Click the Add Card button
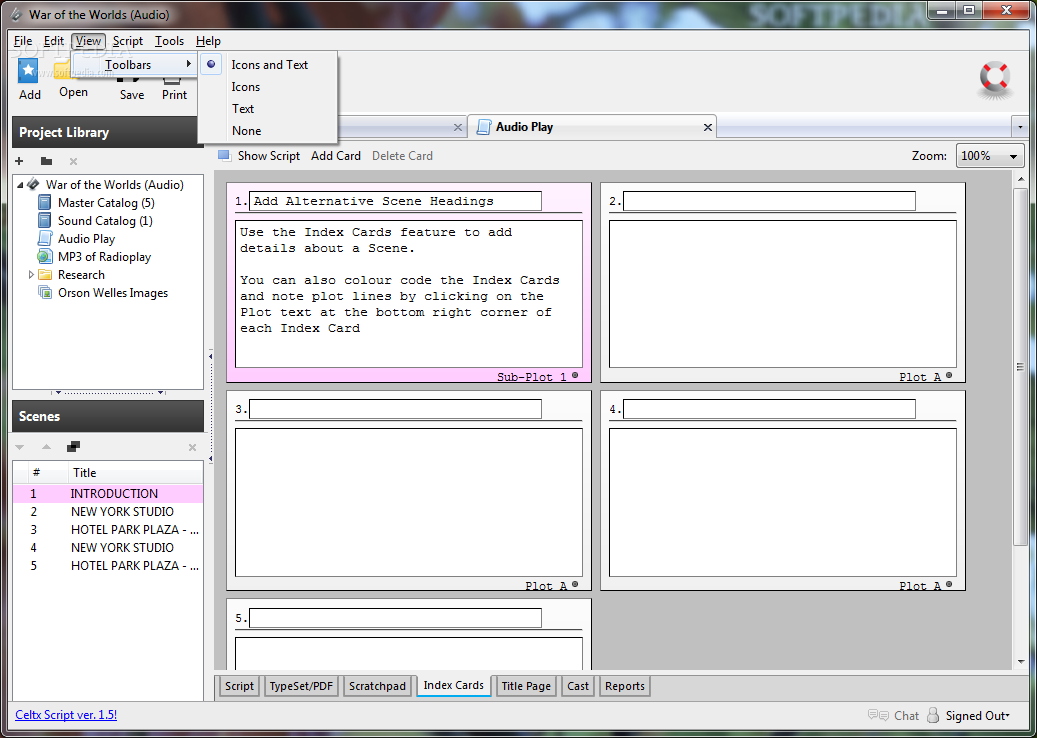The width and height of the screenshot is (1037, 738). pos(336,156)
